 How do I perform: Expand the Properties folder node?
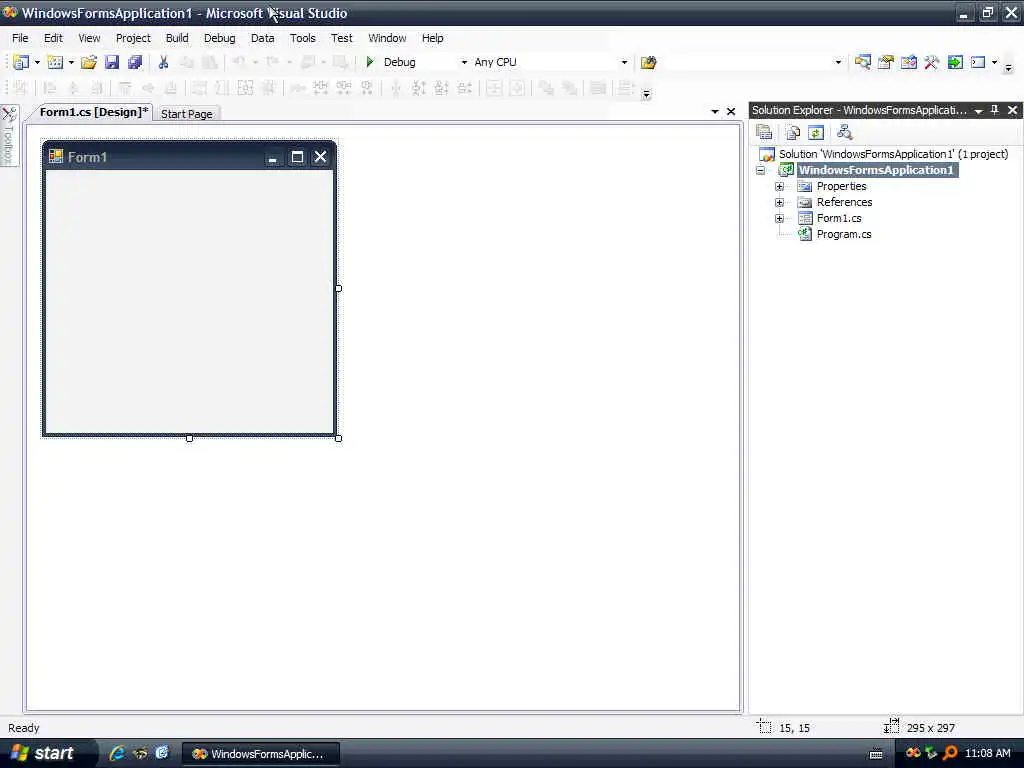click(x=779, y=186)
